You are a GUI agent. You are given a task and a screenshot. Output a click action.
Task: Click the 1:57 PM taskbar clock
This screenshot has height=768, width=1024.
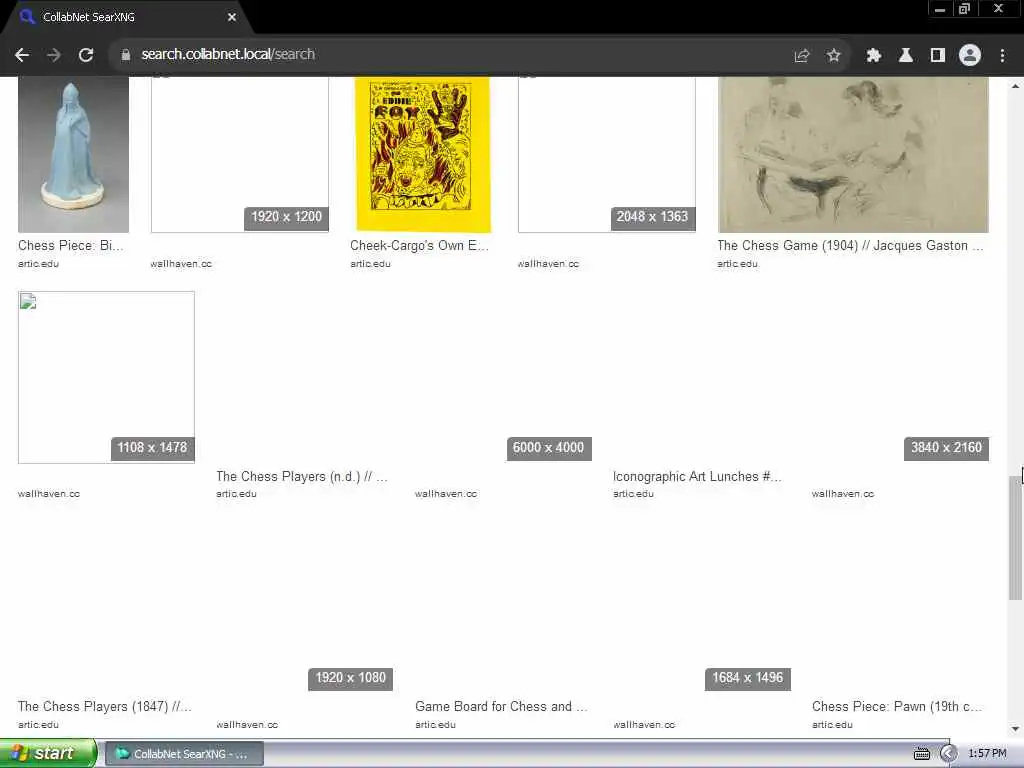click(x=987, y=754)
